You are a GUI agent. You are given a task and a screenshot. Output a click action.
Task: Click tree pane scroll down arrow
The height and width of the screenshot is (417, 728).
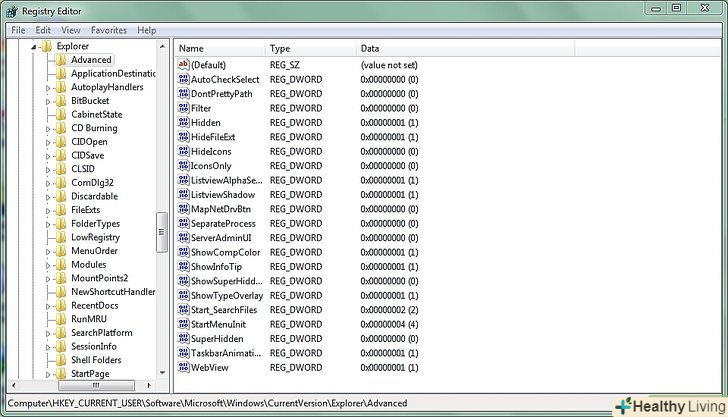coord(162,372)
